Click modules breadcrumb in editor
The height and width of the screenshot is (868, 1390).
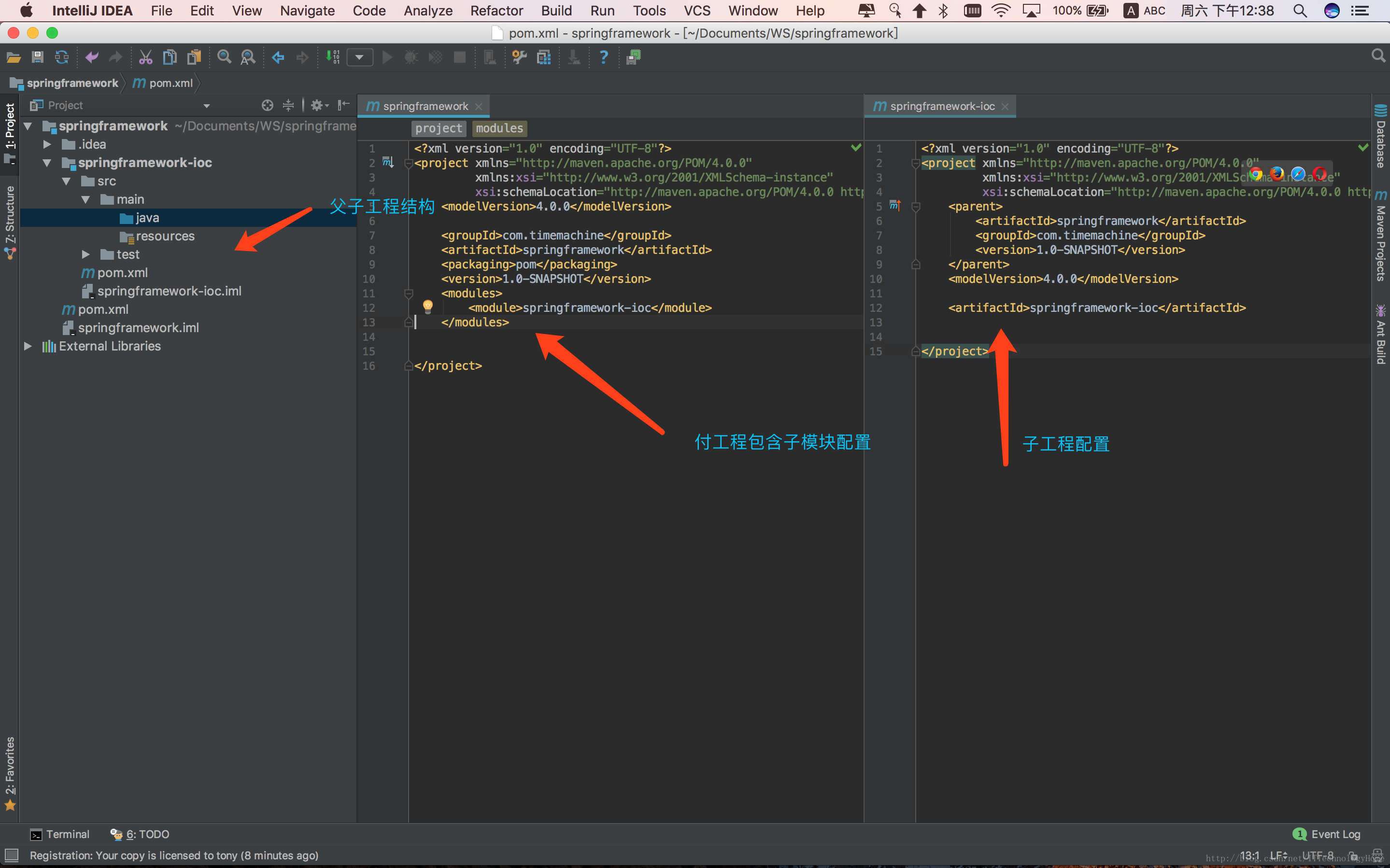point(499,128)
